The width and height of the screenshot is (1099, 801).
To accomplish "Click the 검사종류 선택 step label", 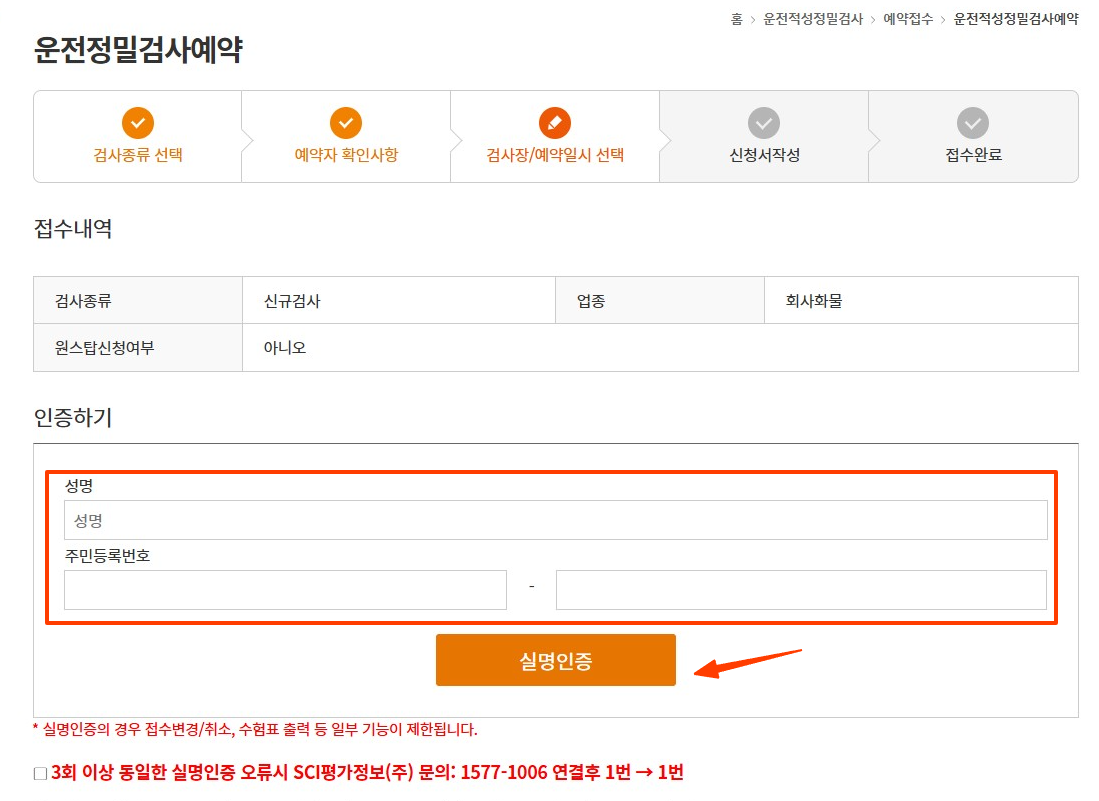I will pyautogui.click(x=137, y=158).
